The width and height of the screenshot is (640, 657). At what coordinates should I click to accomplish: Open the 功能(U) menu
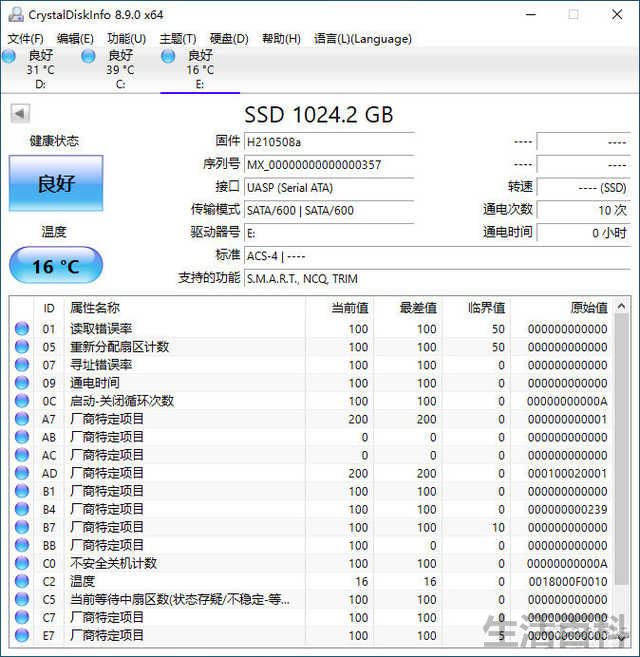pos(127,39)
